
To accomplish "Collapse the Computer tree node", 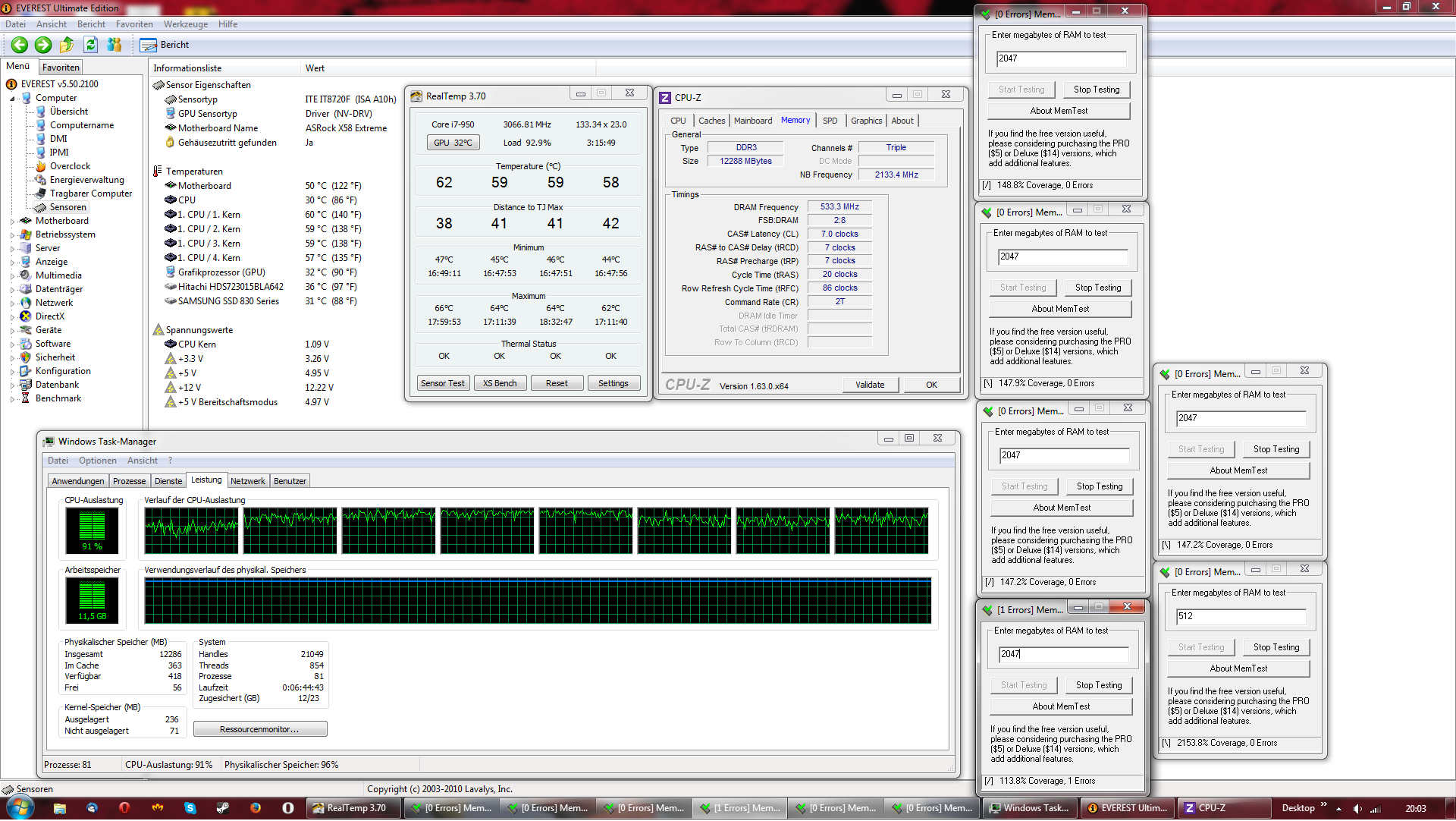I will [12, 99].
